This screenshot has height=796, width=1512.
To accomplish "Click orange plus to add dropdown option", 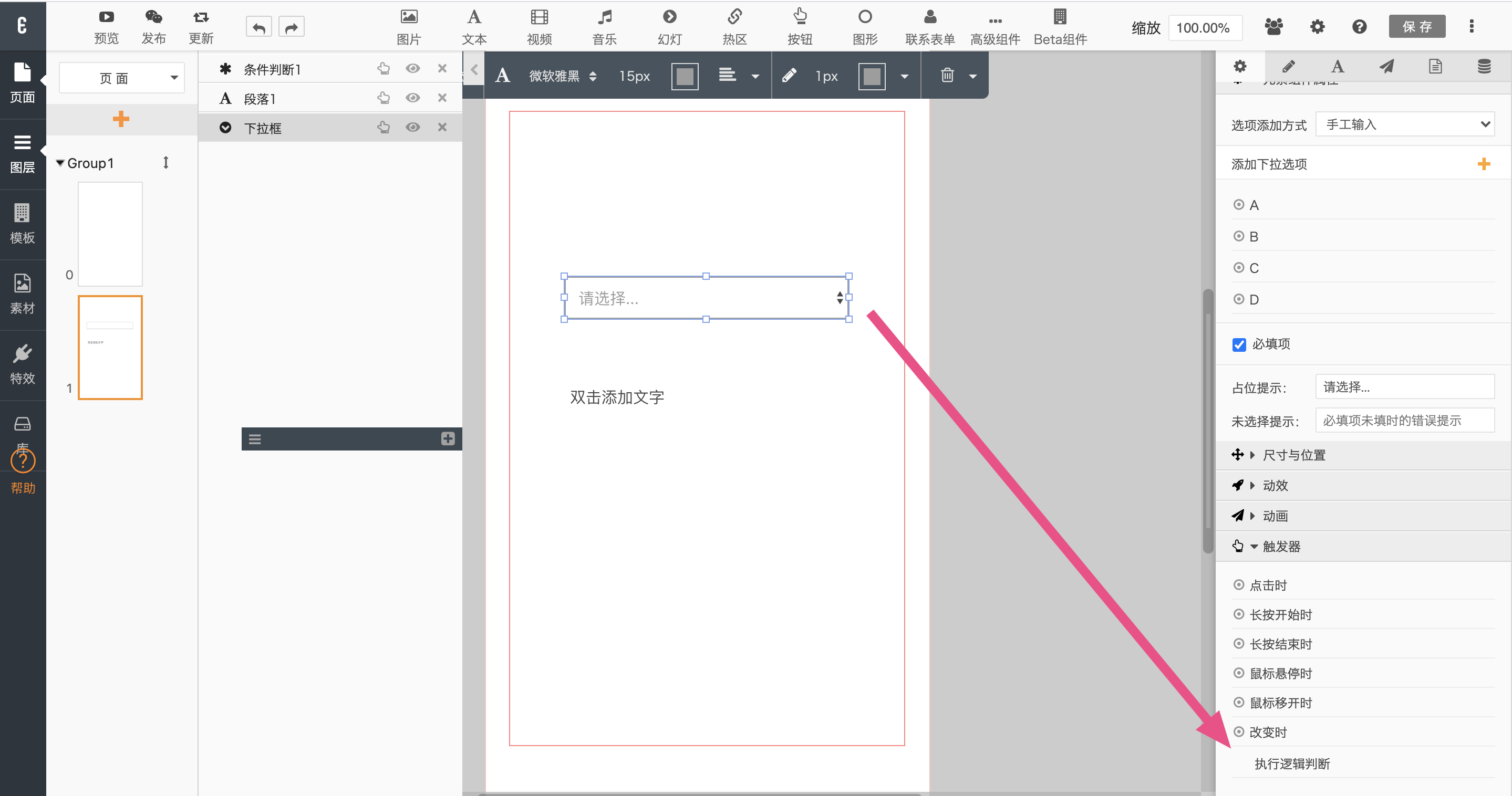I will pyautogui.click(x=1483, y=164).
